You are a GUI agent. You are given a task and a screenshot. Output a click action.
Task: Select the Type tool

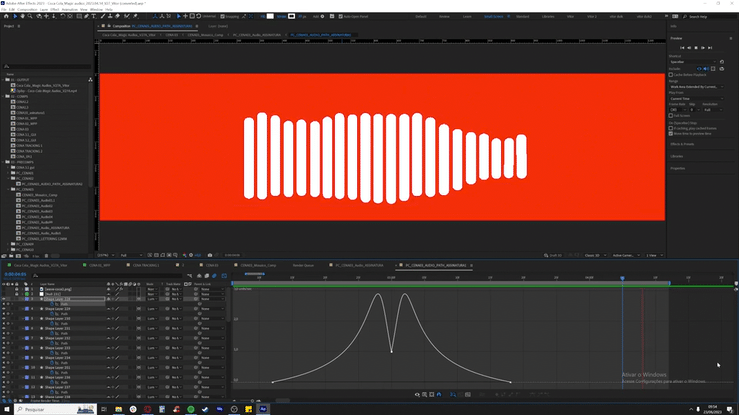(94, 16)
